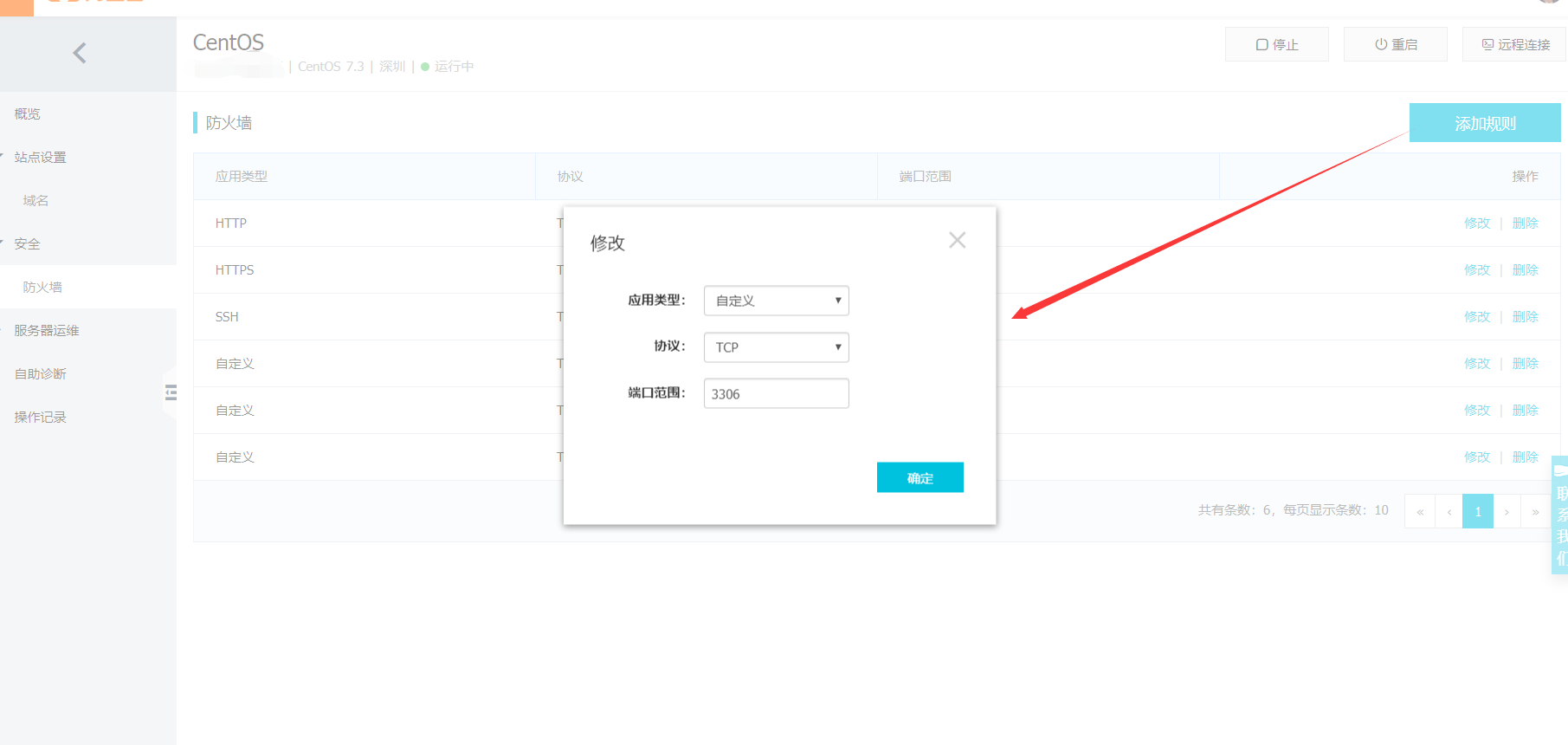Click the back chevron arrow in sidebar
The width and height of the screenshot is (1568, 745).
point(80,53)
